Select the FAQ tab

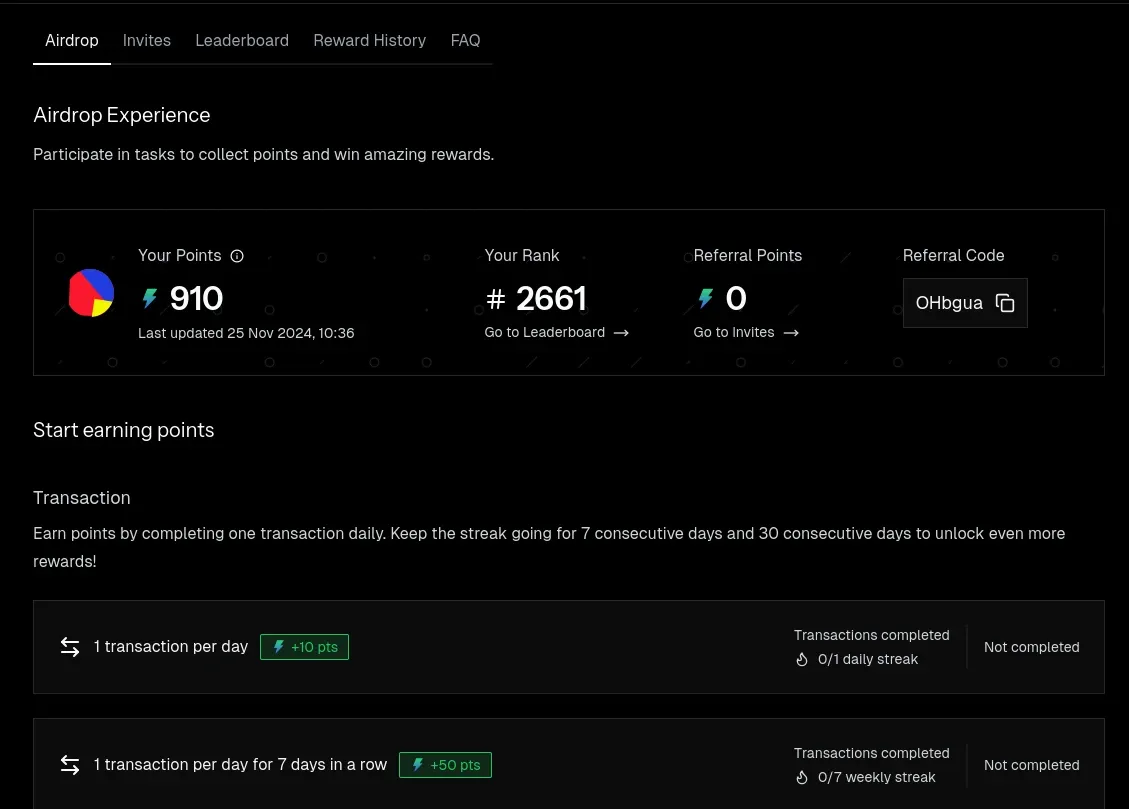pos(465,41)
